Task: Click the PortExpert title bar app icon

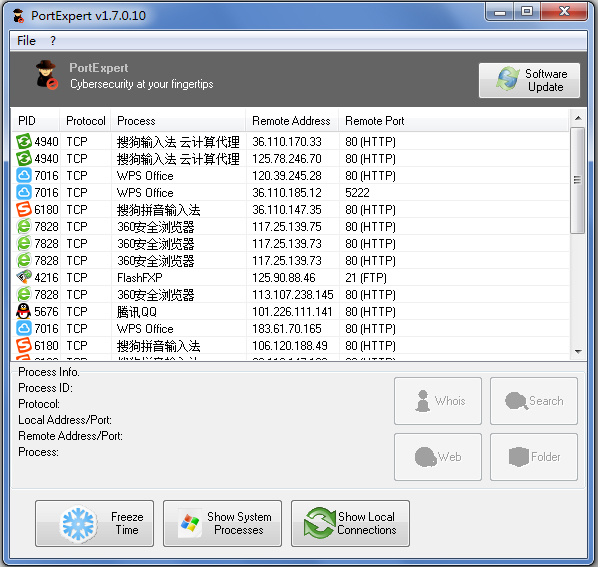Action: click(18, 16)
